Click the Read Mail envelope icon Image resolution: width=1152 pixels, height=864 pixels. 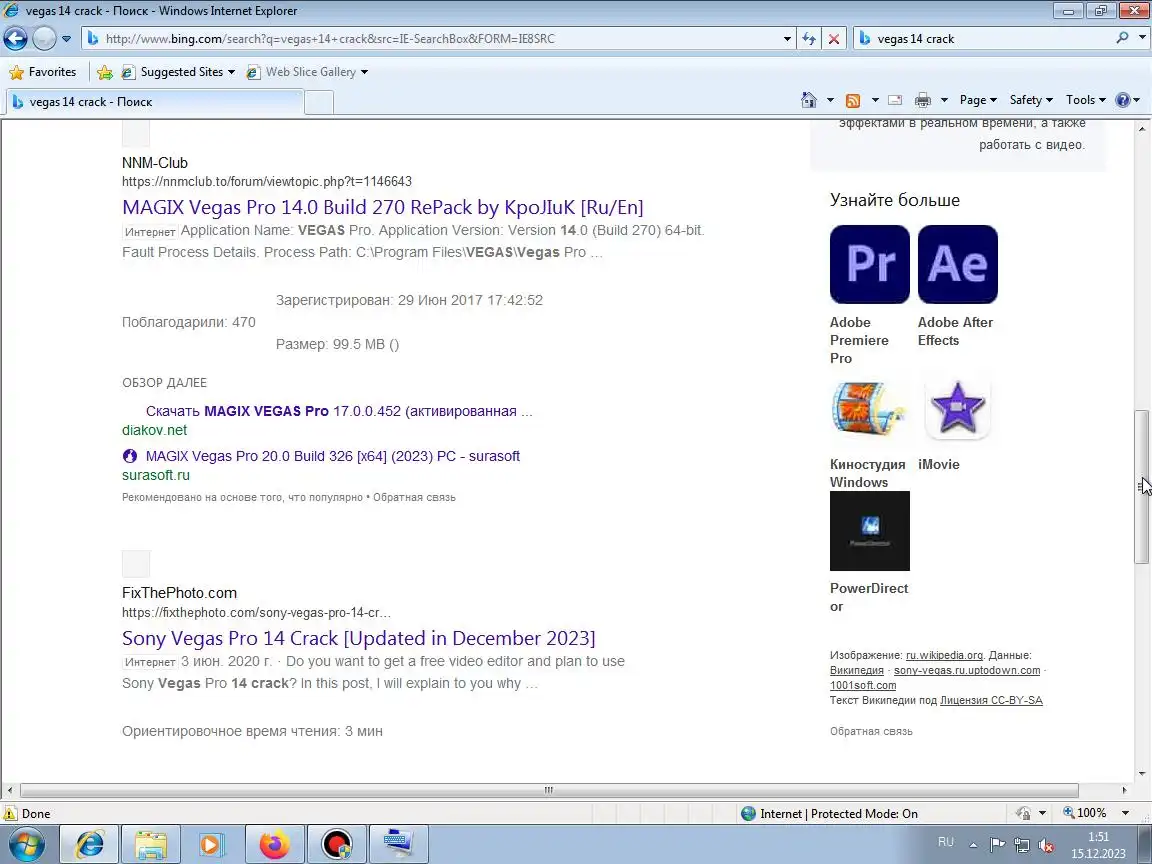tap(895, 100)
